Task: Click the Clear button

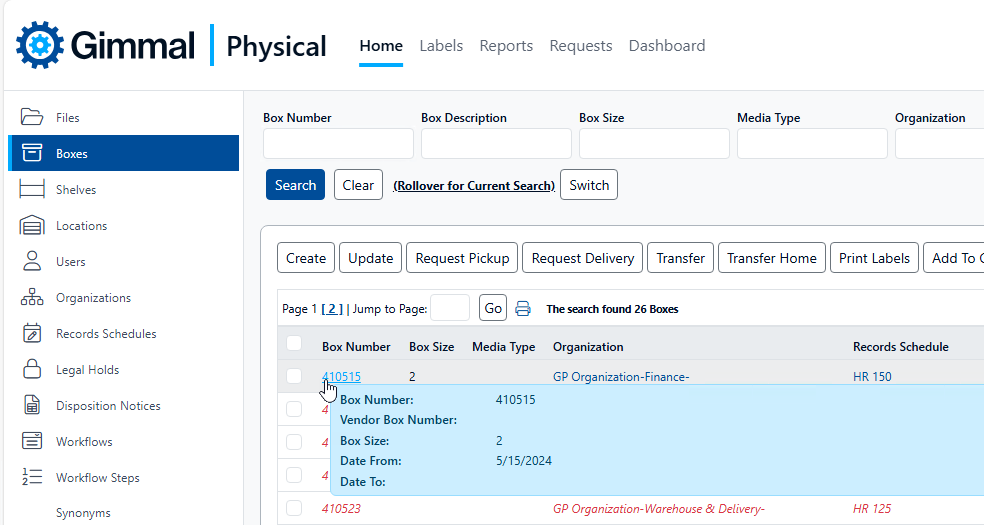Action: (x=358, y=185)
